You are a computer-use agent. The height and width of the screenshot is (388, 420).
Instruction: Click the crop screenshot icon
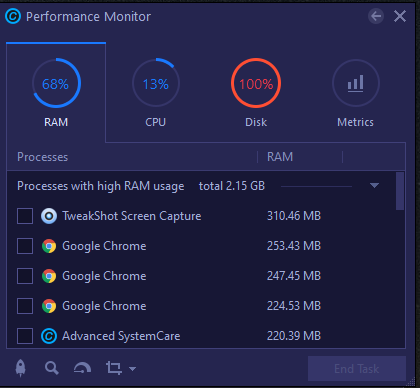[x=114, y=368]
